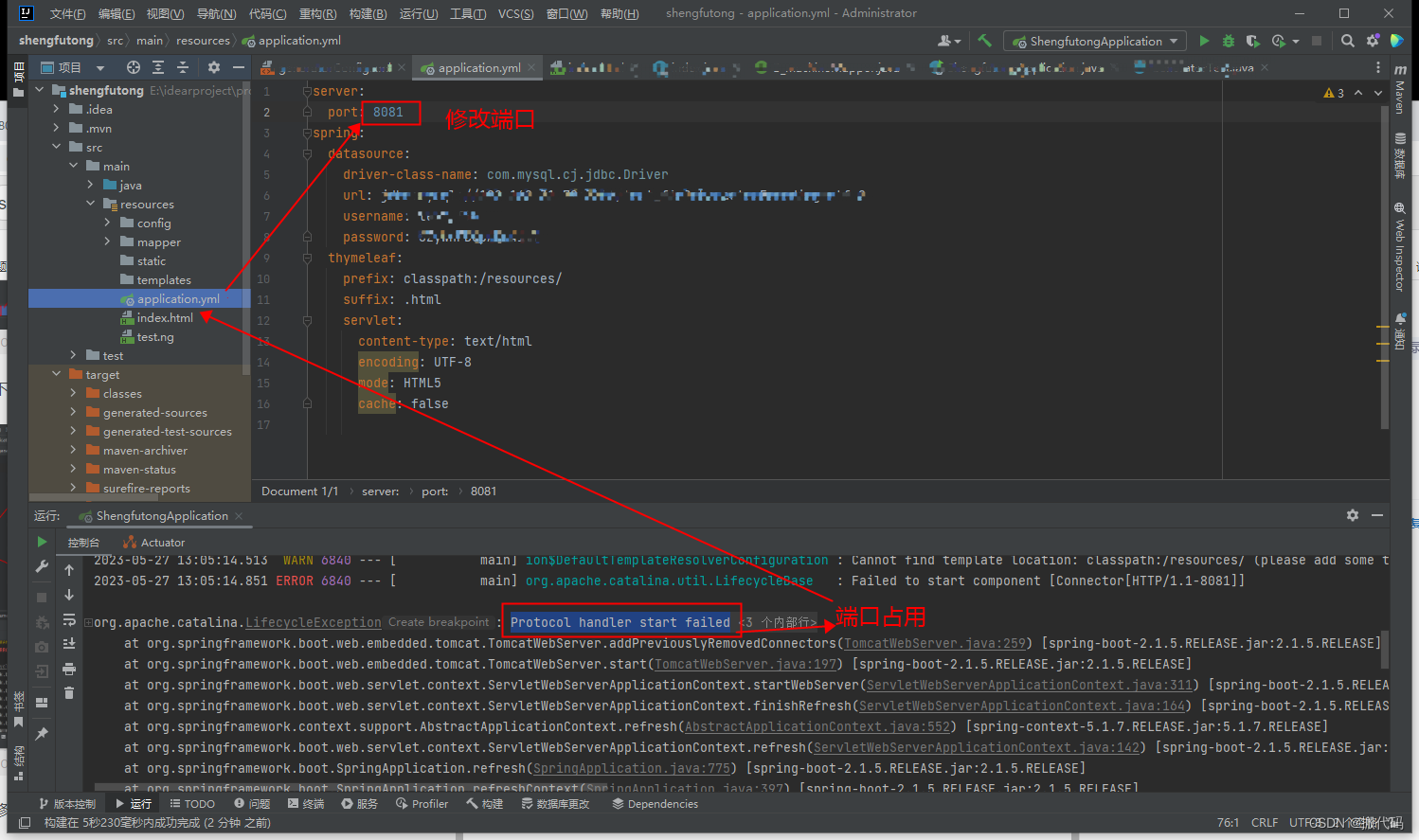Open the Dependencies tool window
The width and height of the screenshot is (1419, 840).
[x=655, y=804]
